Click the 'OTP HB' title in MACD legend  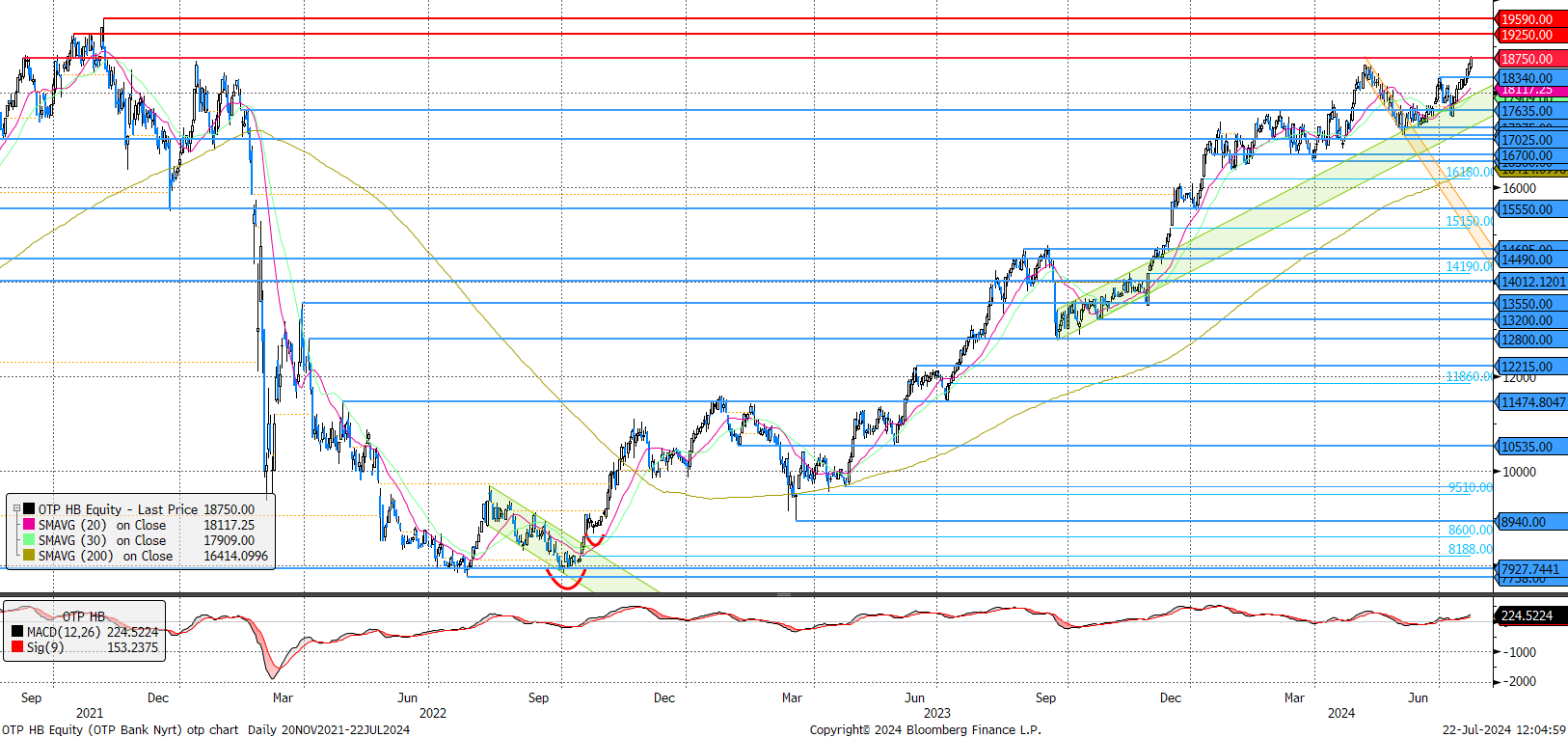pyautogui.click(x=84, y=616)
